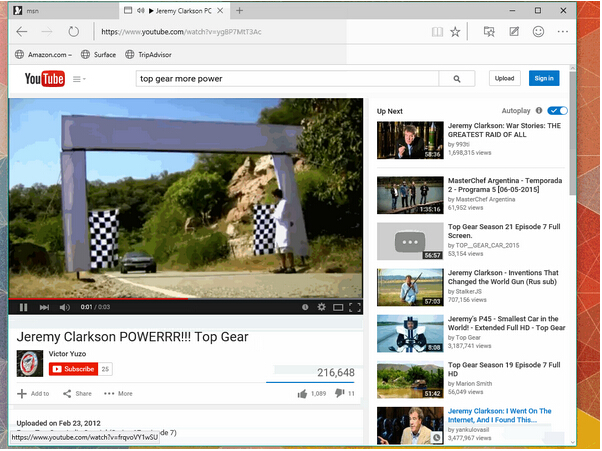Mute the video volume
602x451 pixels.
(64, 307)
